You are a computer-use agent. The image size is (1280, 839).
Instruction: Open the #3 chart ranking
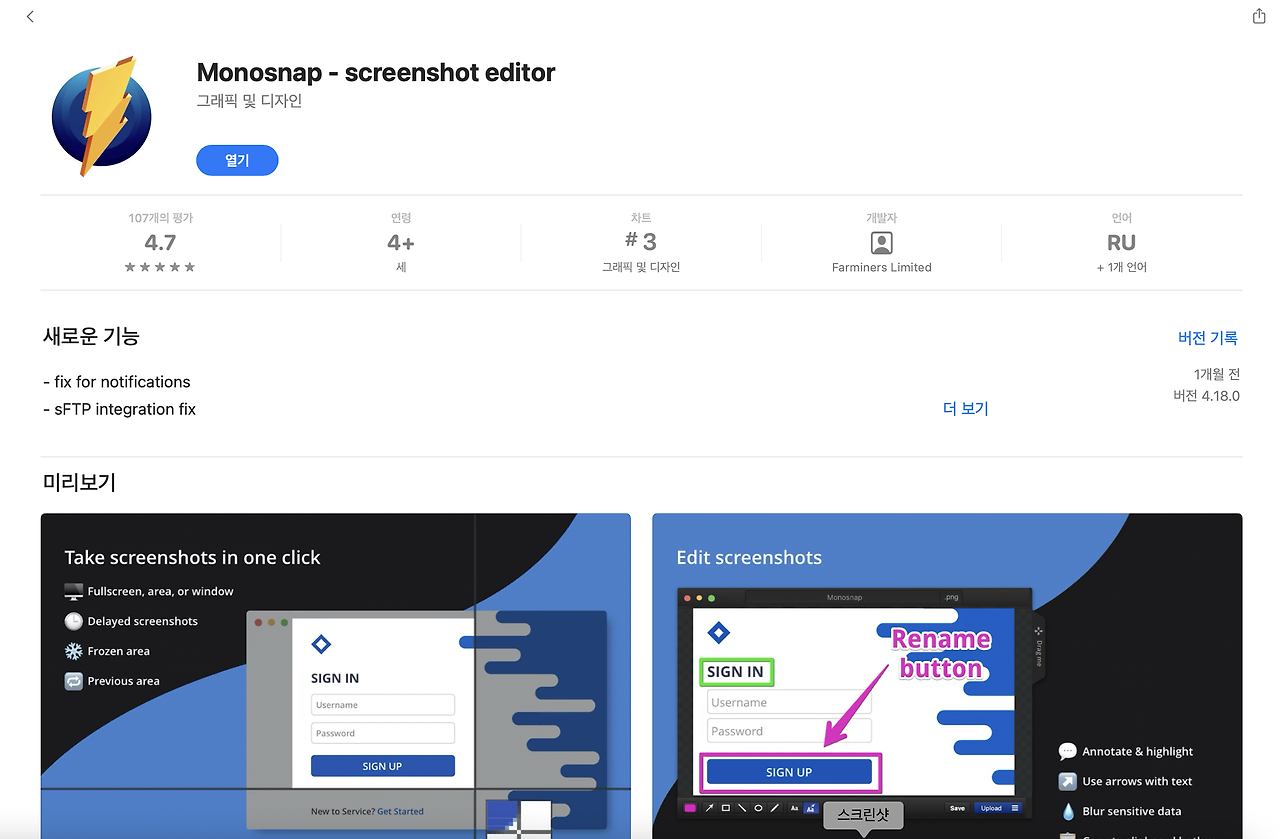(x=641, y=241)
